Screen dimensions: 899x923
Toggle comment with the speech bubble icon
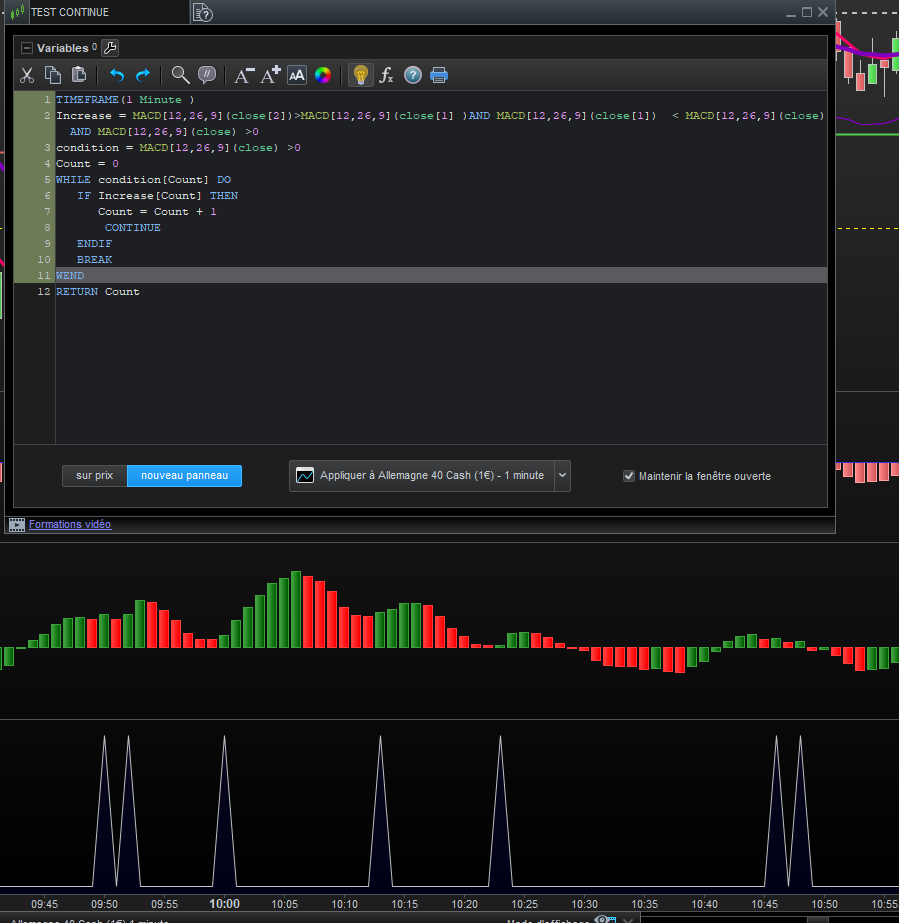(207, 75)
